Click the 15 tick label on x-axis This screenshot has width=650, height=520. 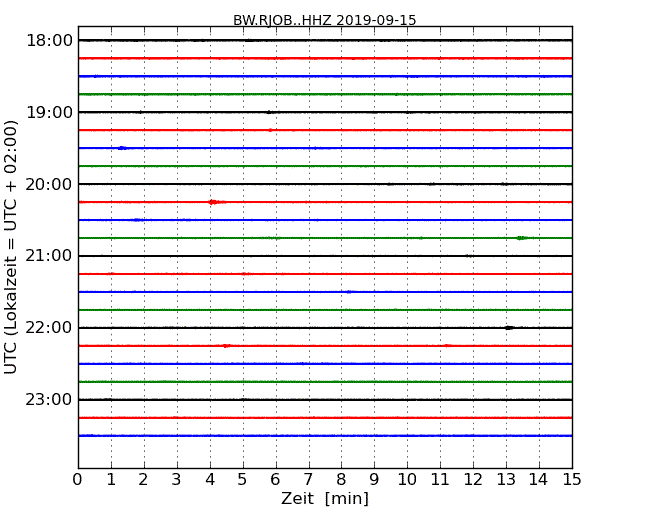[572, 480]
